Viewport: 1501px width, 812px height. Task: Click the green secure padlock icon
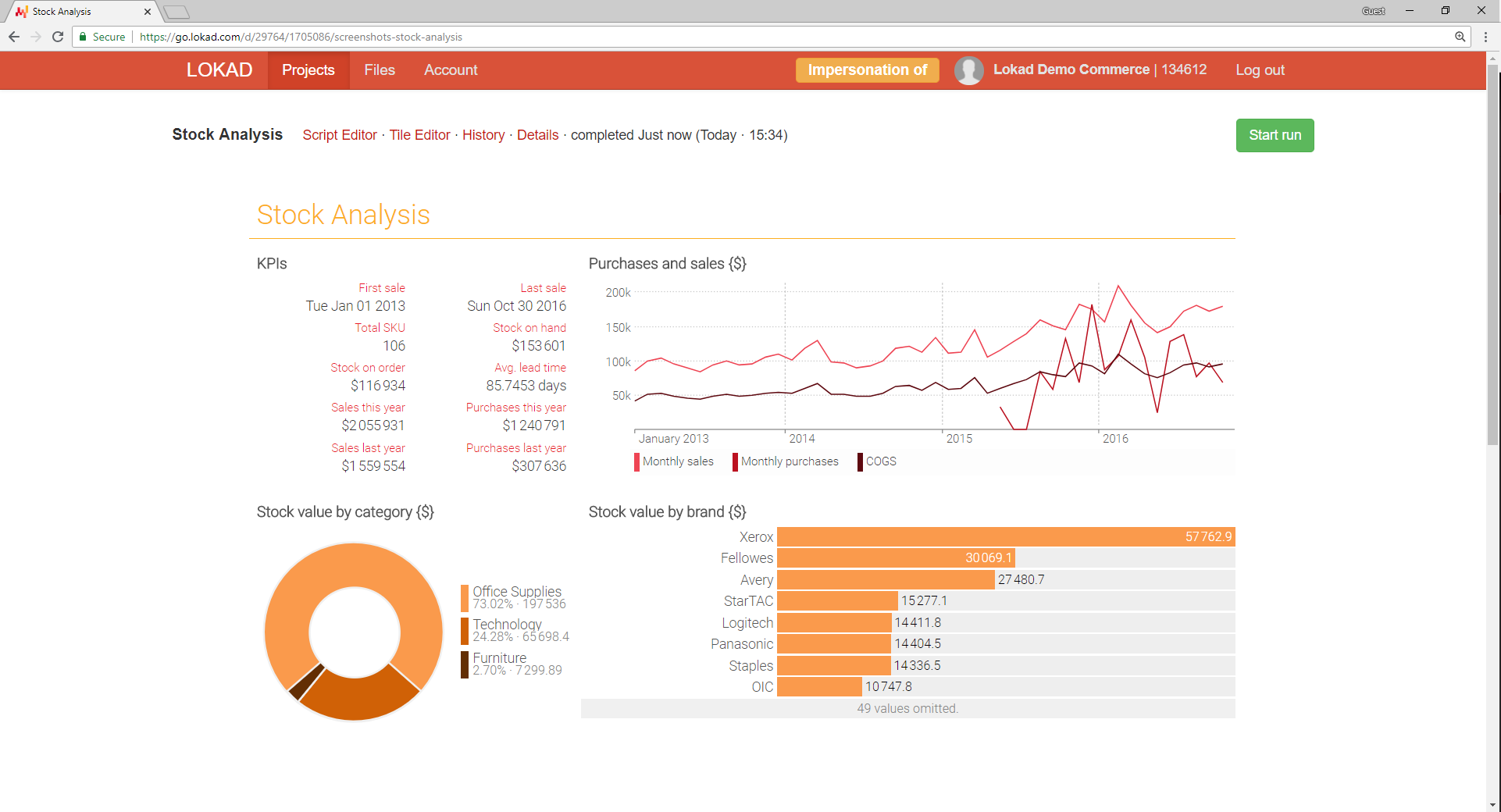pyautogui.click(x=83, y=37)
